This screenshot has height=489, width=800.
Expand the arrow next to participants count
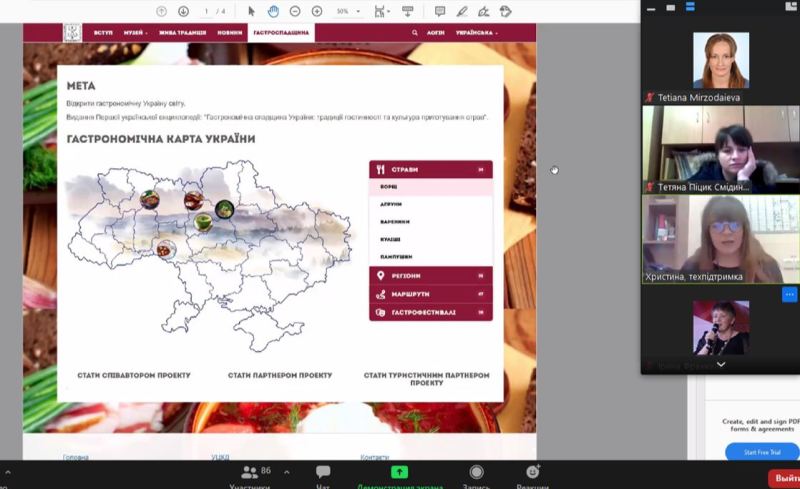(287, 472)
